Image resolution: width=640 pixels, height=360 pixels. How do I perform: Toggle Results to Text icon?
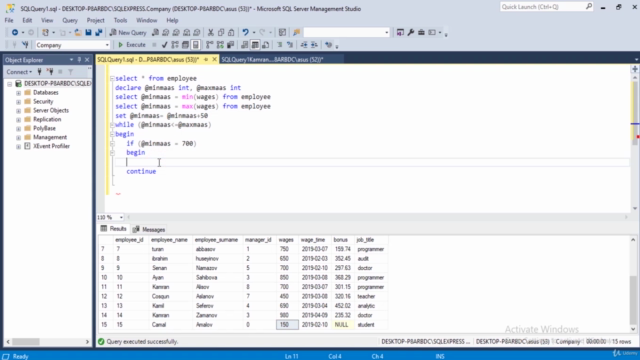[244, 45]
